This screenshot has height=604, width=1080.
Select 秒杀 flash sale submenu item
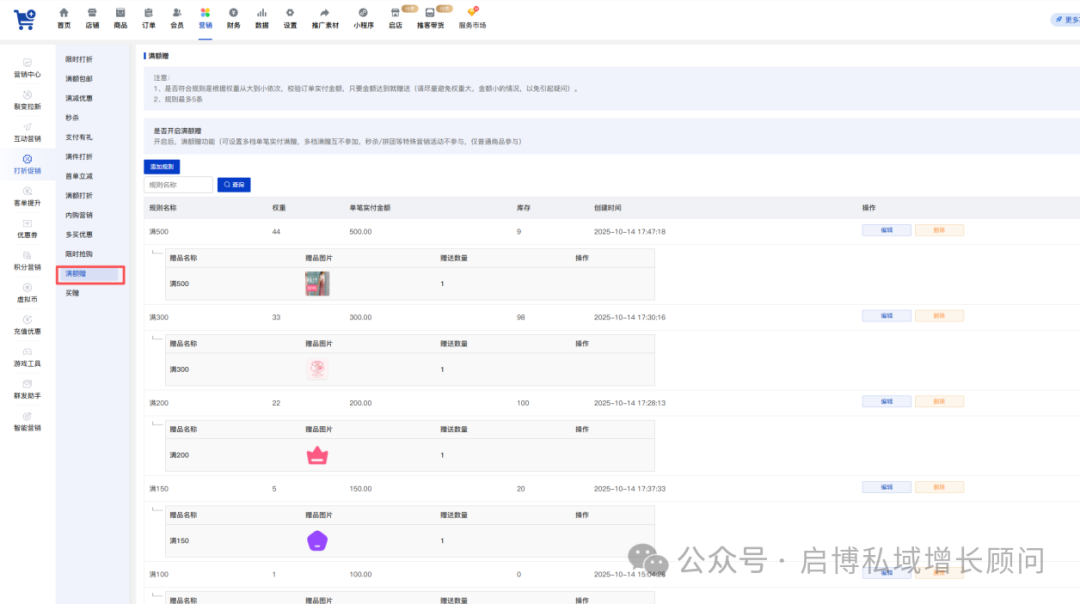coord(72,118)
